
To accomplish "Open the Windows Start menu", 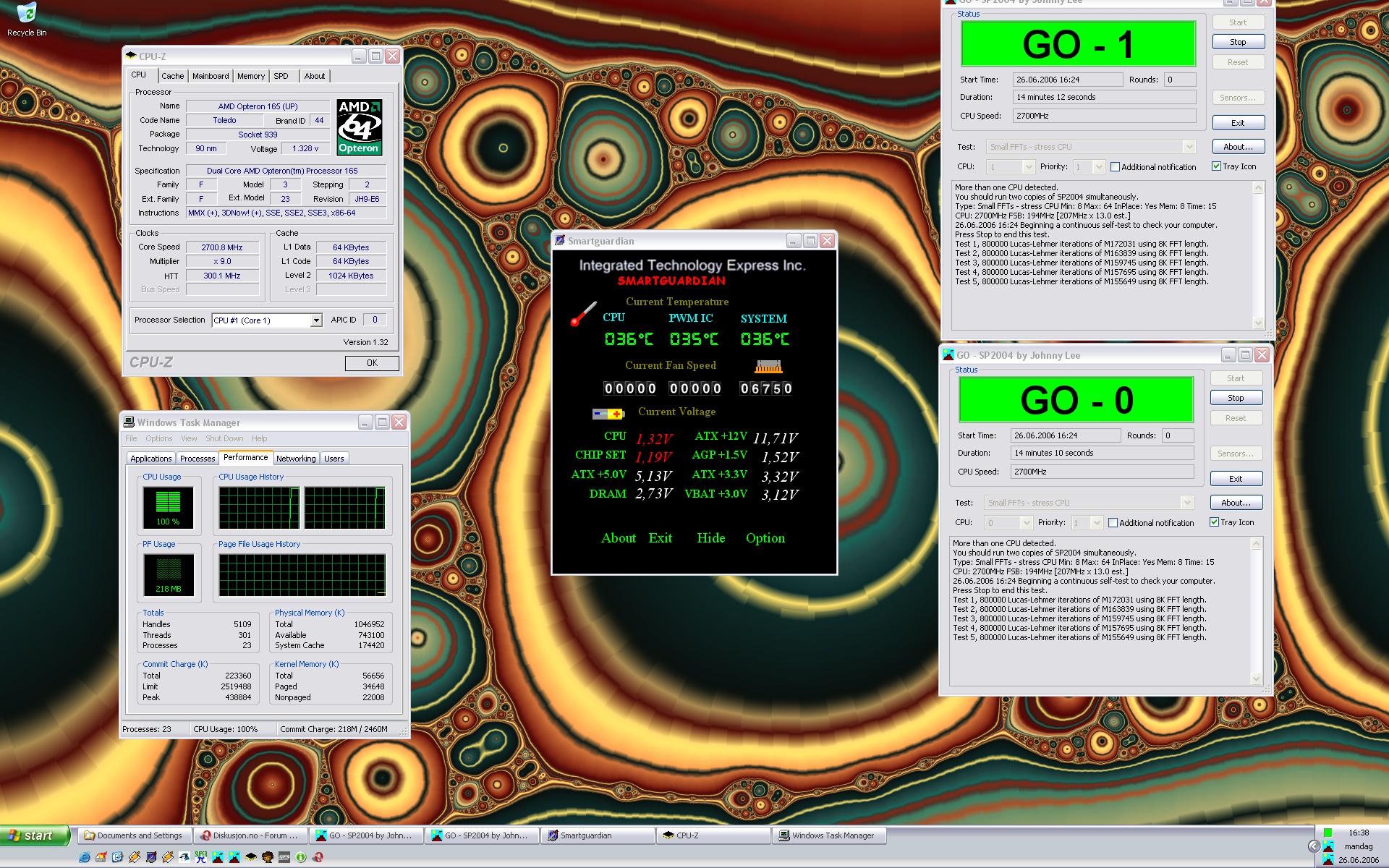I will pos(35,835).
